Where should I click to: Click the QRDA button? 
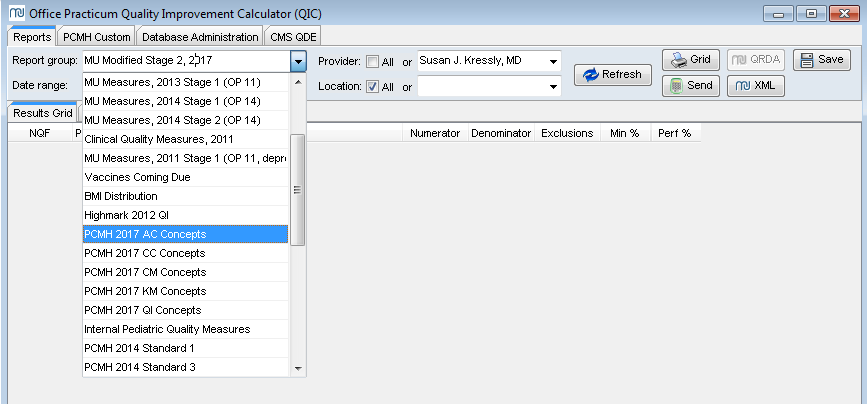pyautogui.click(x=755, y=60)
